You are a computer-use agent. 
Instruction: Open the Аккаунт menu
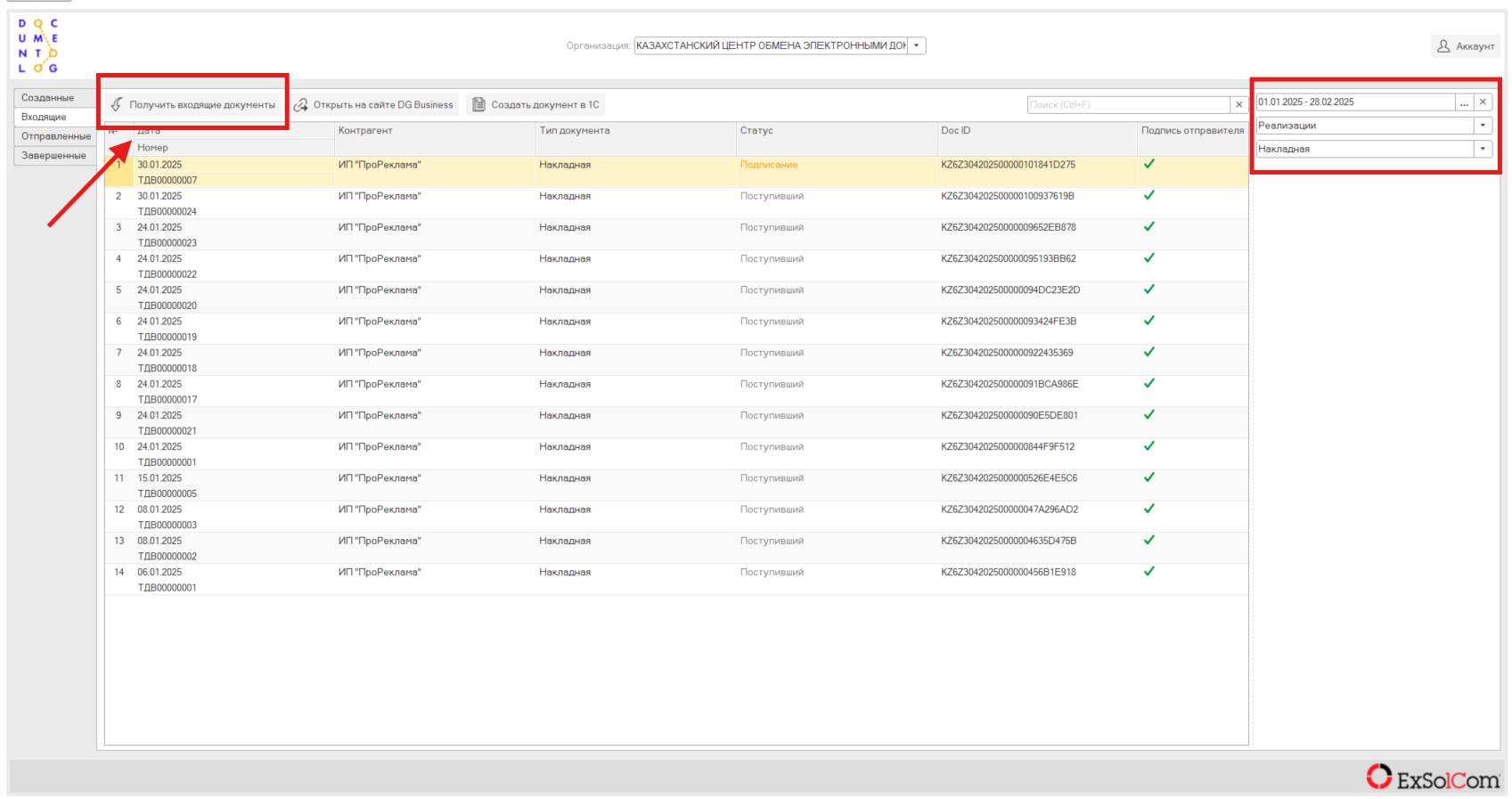(1466, 46)
